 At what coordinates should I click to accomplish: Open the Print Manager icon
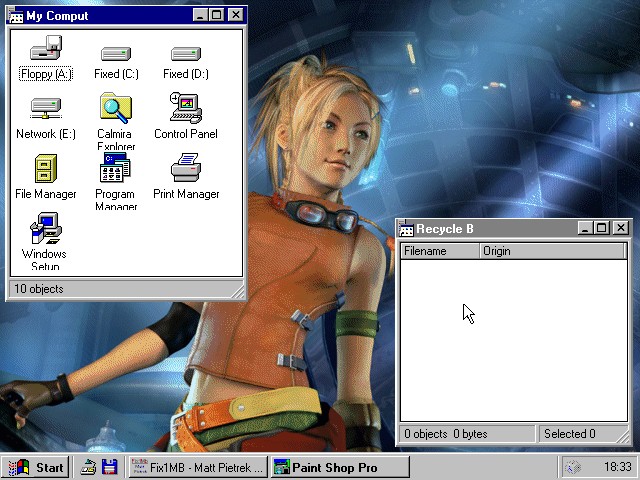click(185, 168)
